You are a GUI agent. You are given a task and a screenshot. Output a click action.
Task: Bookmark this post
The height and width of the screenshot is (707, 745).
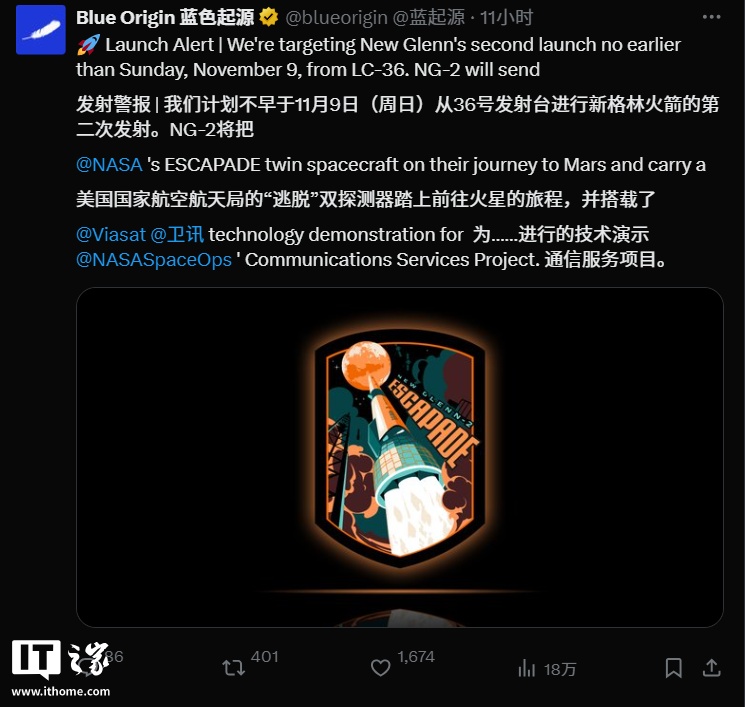(x=674, y=668)
